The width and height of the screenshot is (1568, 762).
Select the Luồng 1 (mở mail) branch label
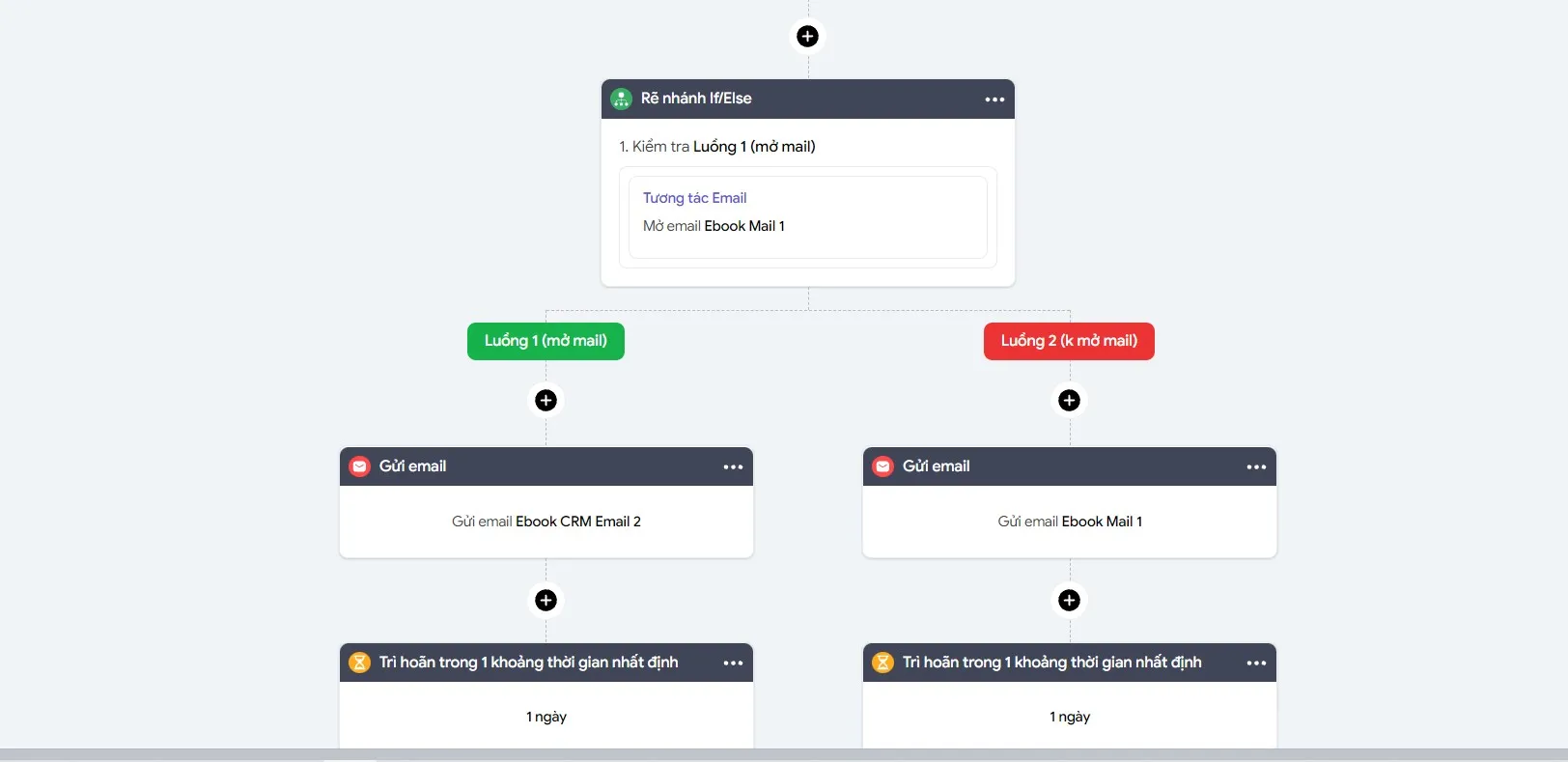(x=546, y=341)
